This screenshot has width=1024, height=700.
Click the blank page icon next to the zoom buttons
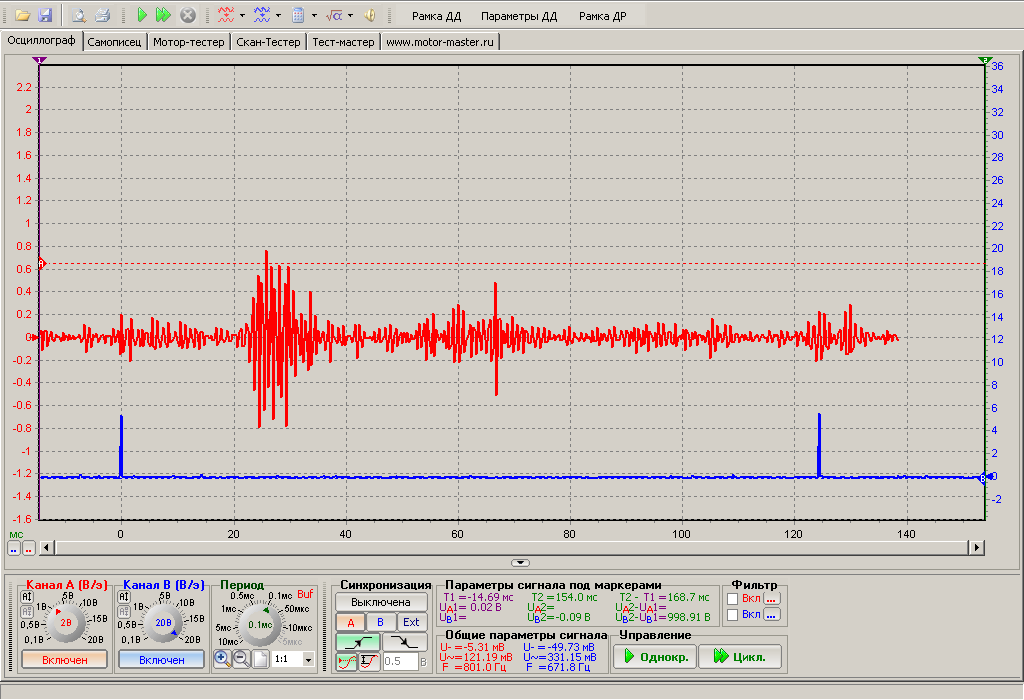tap(260, 659)
